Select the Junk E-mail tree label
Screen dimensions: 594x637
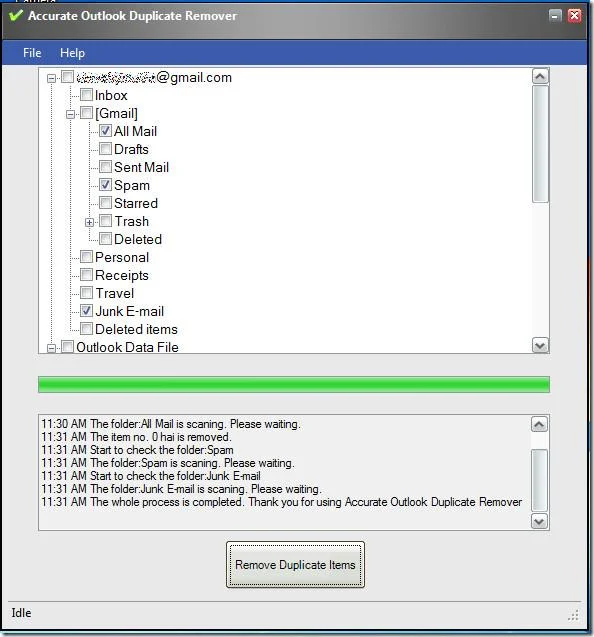pyautogui.click(x=130, y=311)
